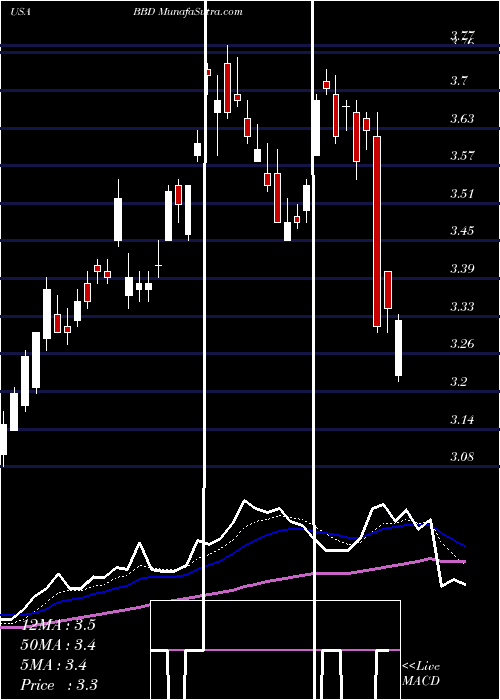Click the 3.2 price axis label
Image resolution: width=500 pixels, height=700 pixels.
pyautogui.click(x=458, y=382)
